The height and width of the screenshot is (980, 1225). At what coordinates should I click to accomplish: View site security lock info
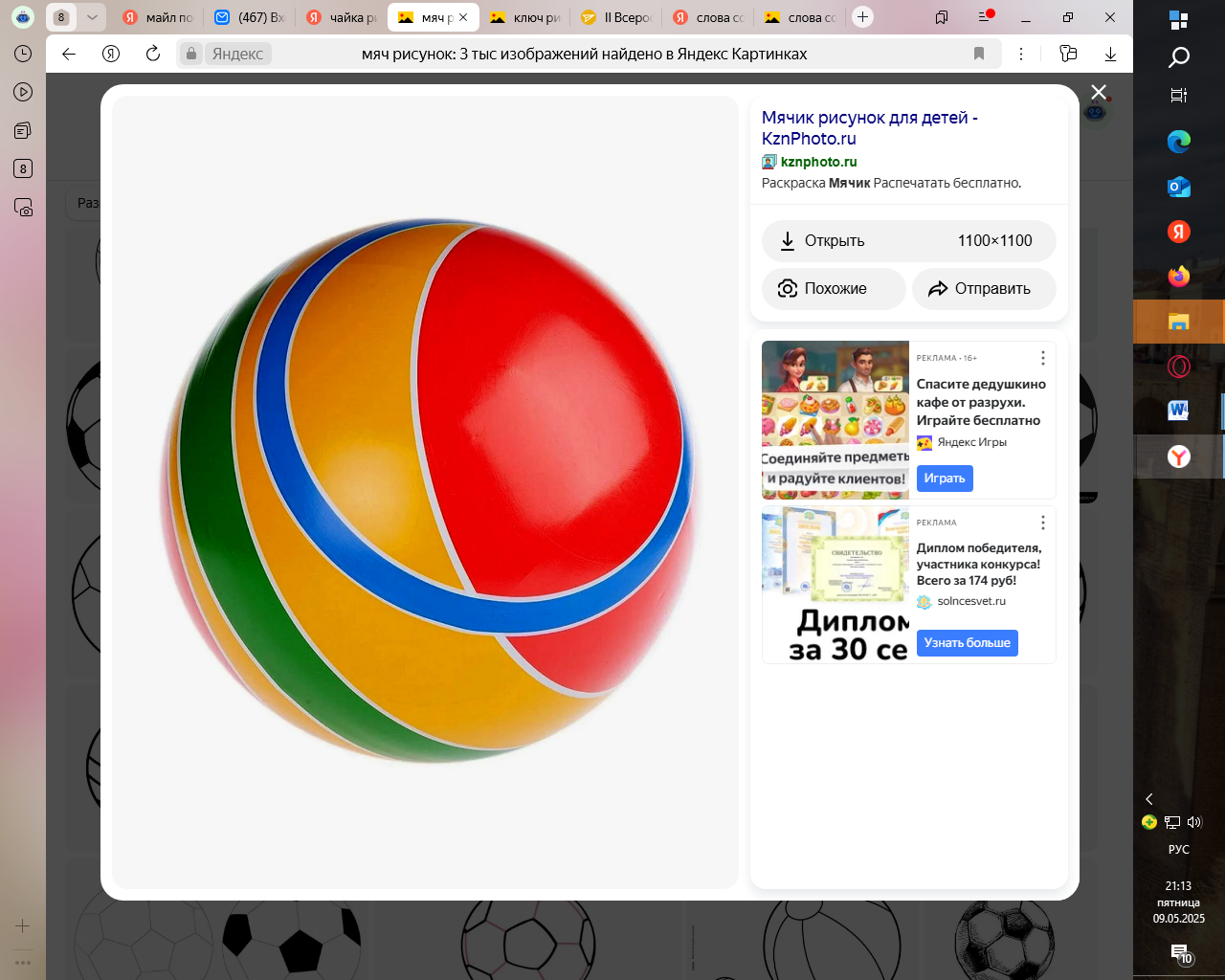point(191,54)
